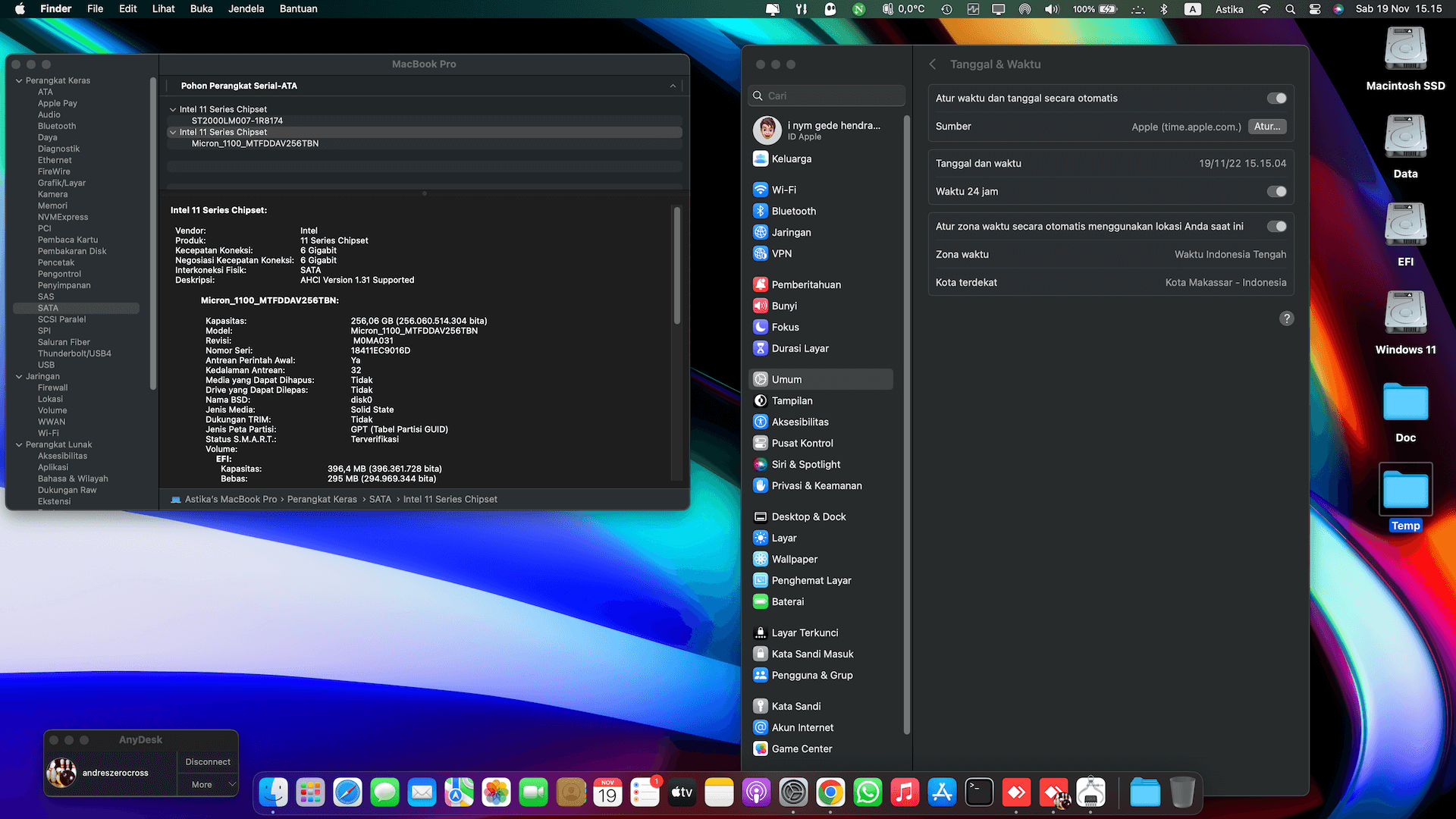Open Lihat menu
The image size is (1456, 819).
coord(163,9)
